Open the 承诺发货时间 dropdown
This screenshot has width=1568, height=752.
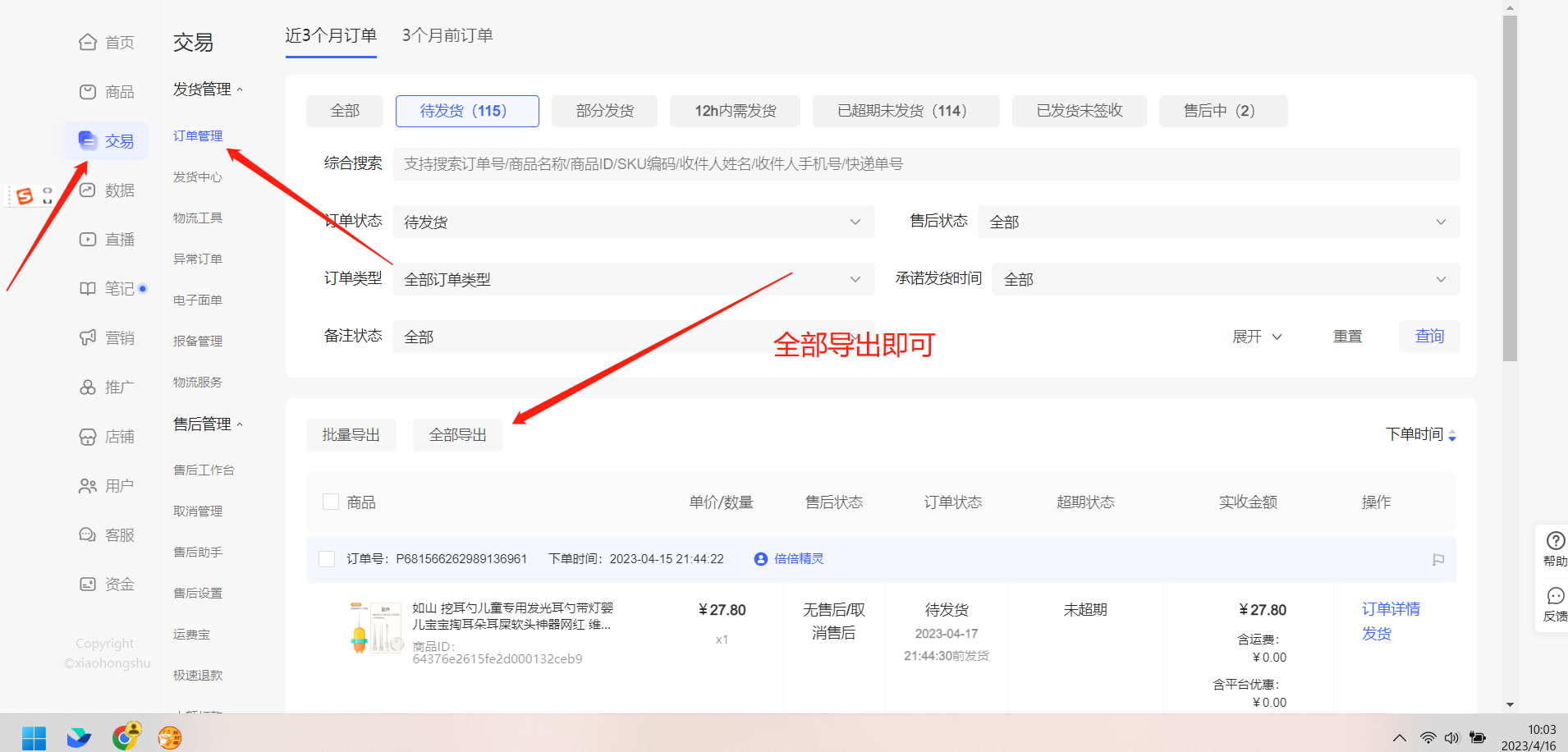pyautogui.click(x=1225, y=279)
